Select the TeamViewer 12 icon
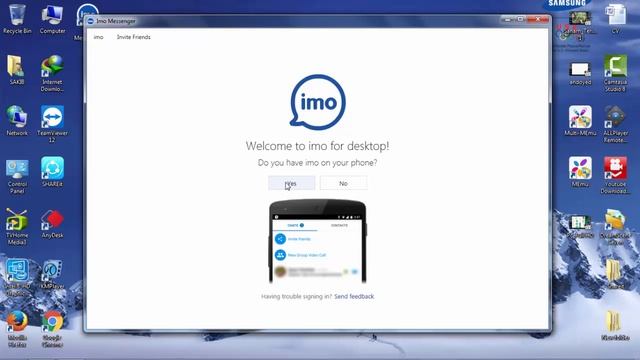 (x=52, y=124)
